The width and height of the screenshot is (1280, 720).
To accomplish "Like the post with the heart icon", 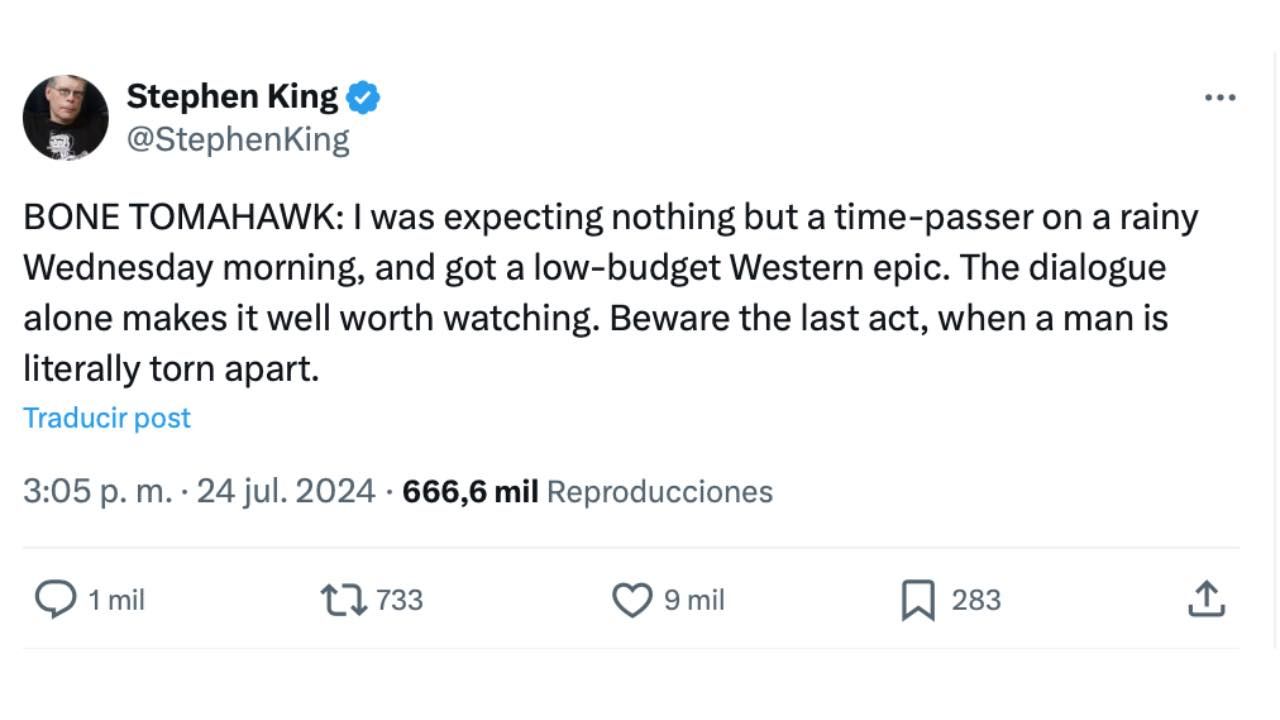I will tap(631, 600).
